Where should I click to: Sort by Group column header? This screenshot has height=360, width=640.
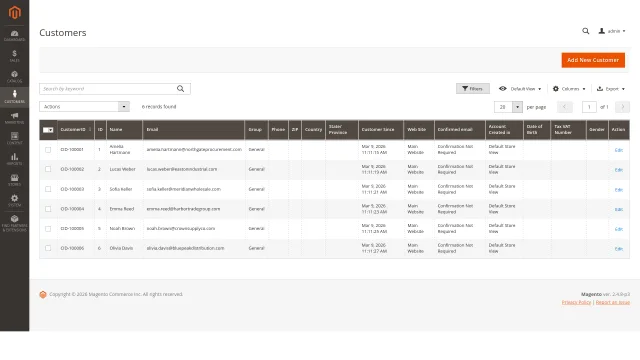click(257, 130)
